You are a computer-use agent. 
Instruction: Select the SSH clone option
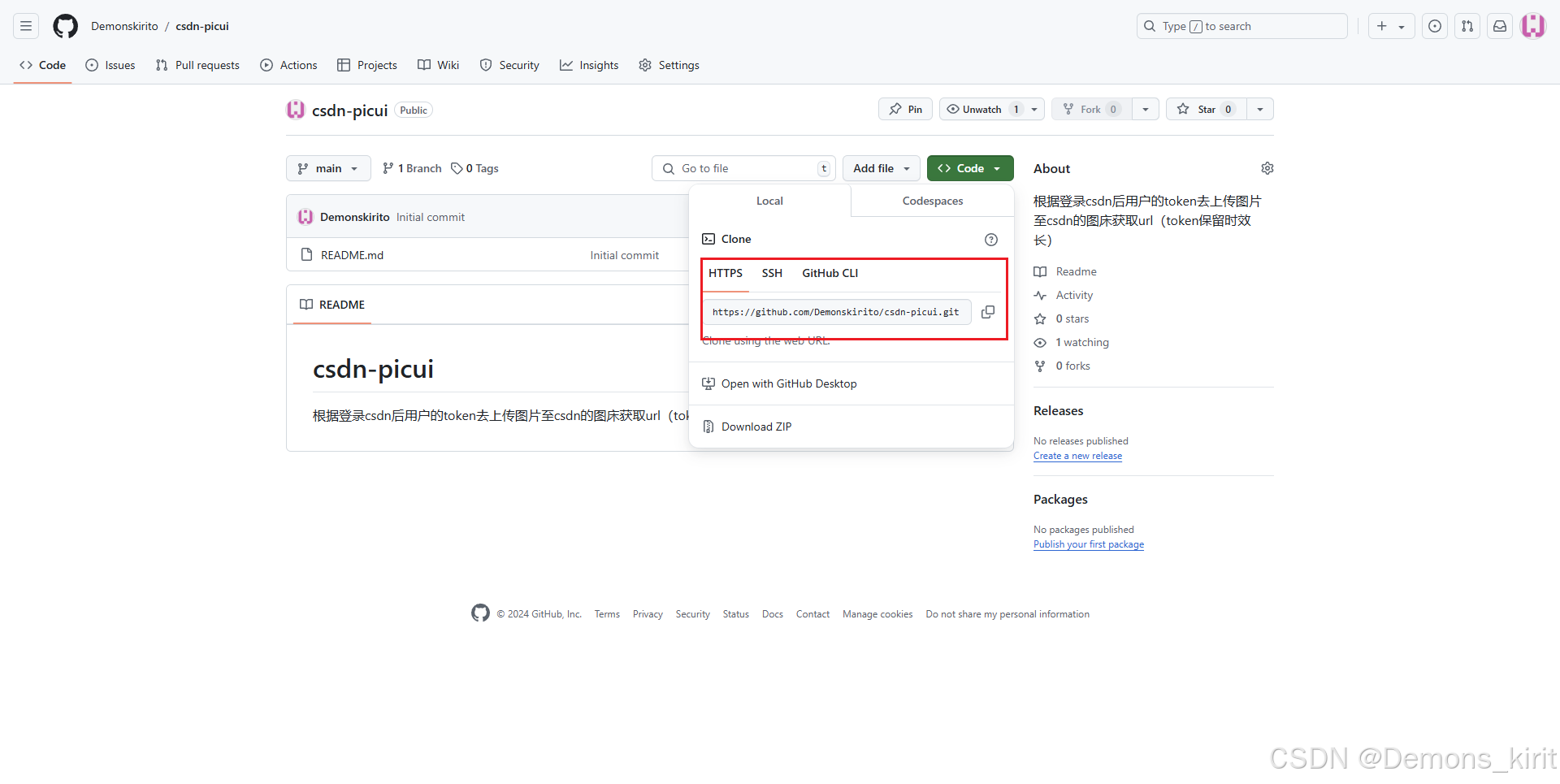pyautogui.click(x=772, y=273)
